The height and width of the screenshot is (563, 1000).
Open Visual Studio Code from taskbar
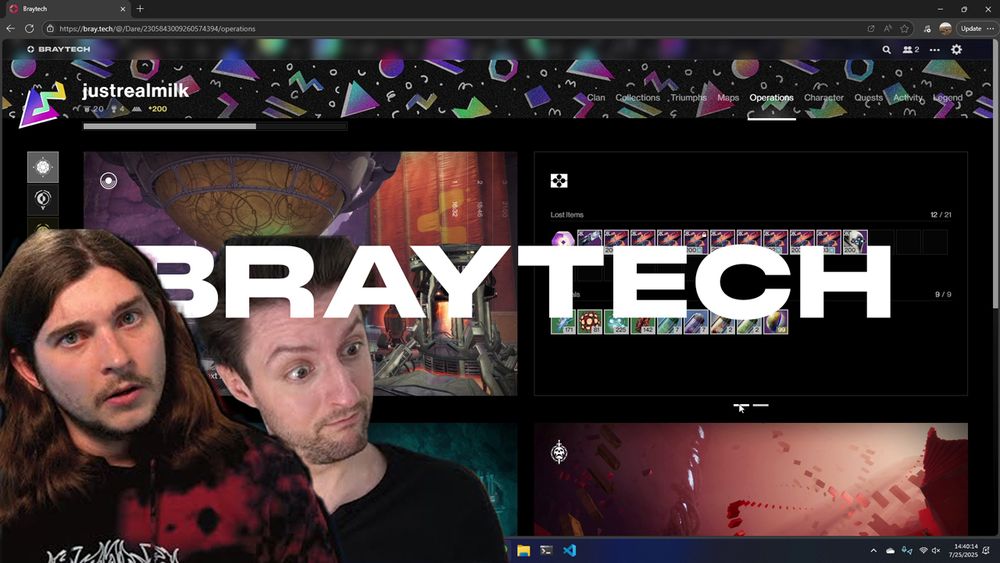(x=570, y=550)
